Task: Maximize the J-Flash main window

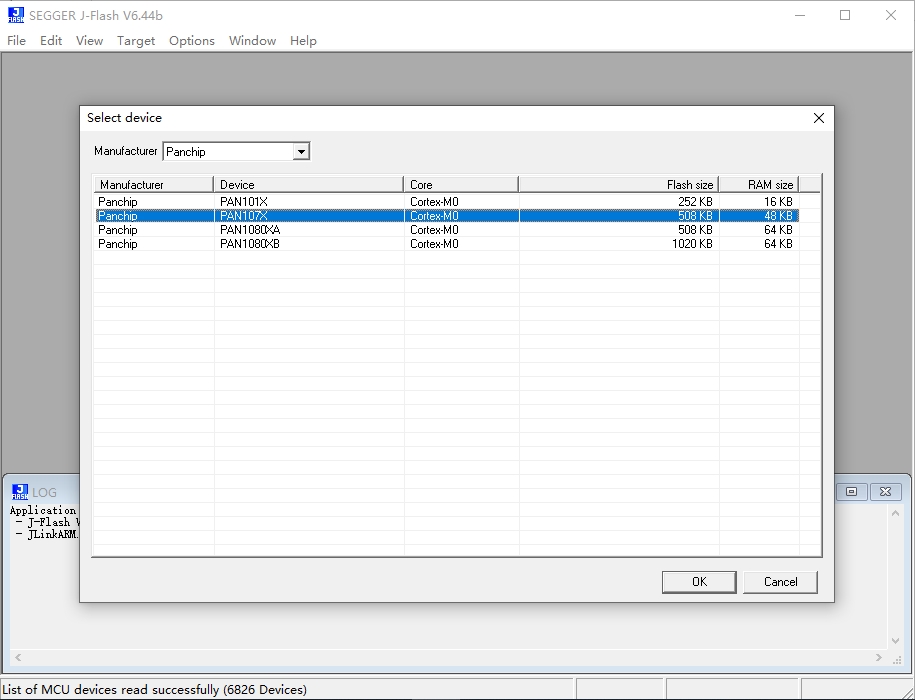Action: tap(845, 16)
